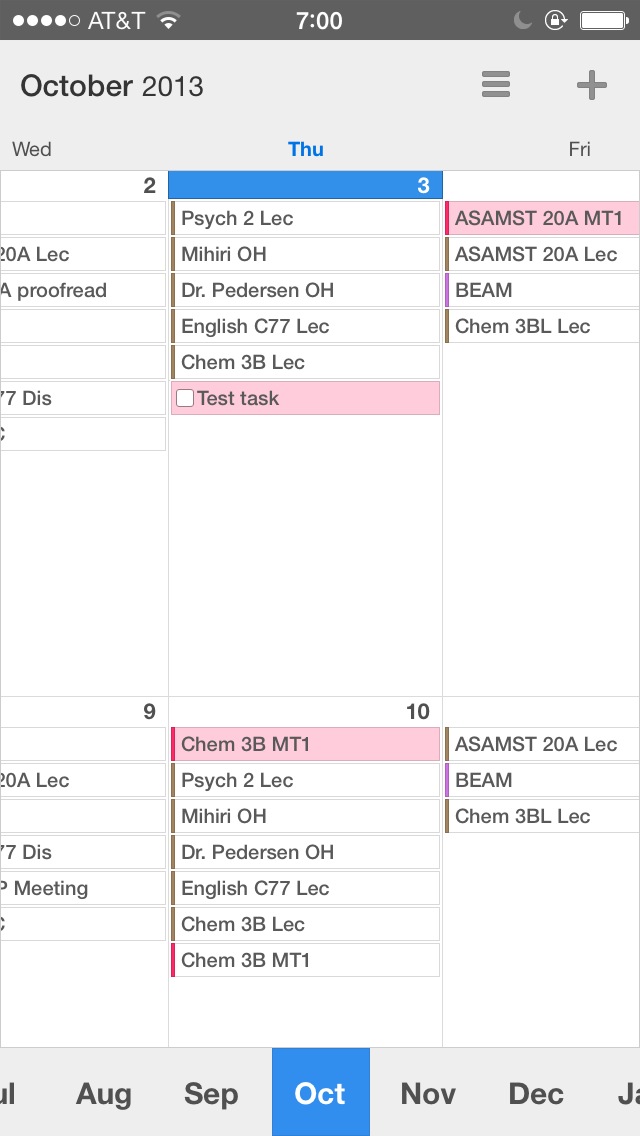Viewport: 640px width, 1136px height.
Task: Select the Thu column header
Action: [x=306, y=149]
